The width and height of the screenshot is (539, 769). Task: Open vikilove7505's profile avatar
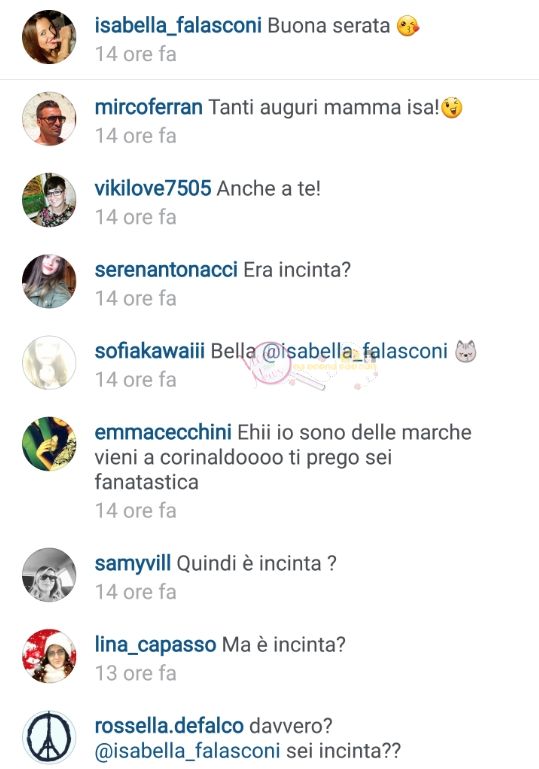pyautogui.click(x=49, y=200)
